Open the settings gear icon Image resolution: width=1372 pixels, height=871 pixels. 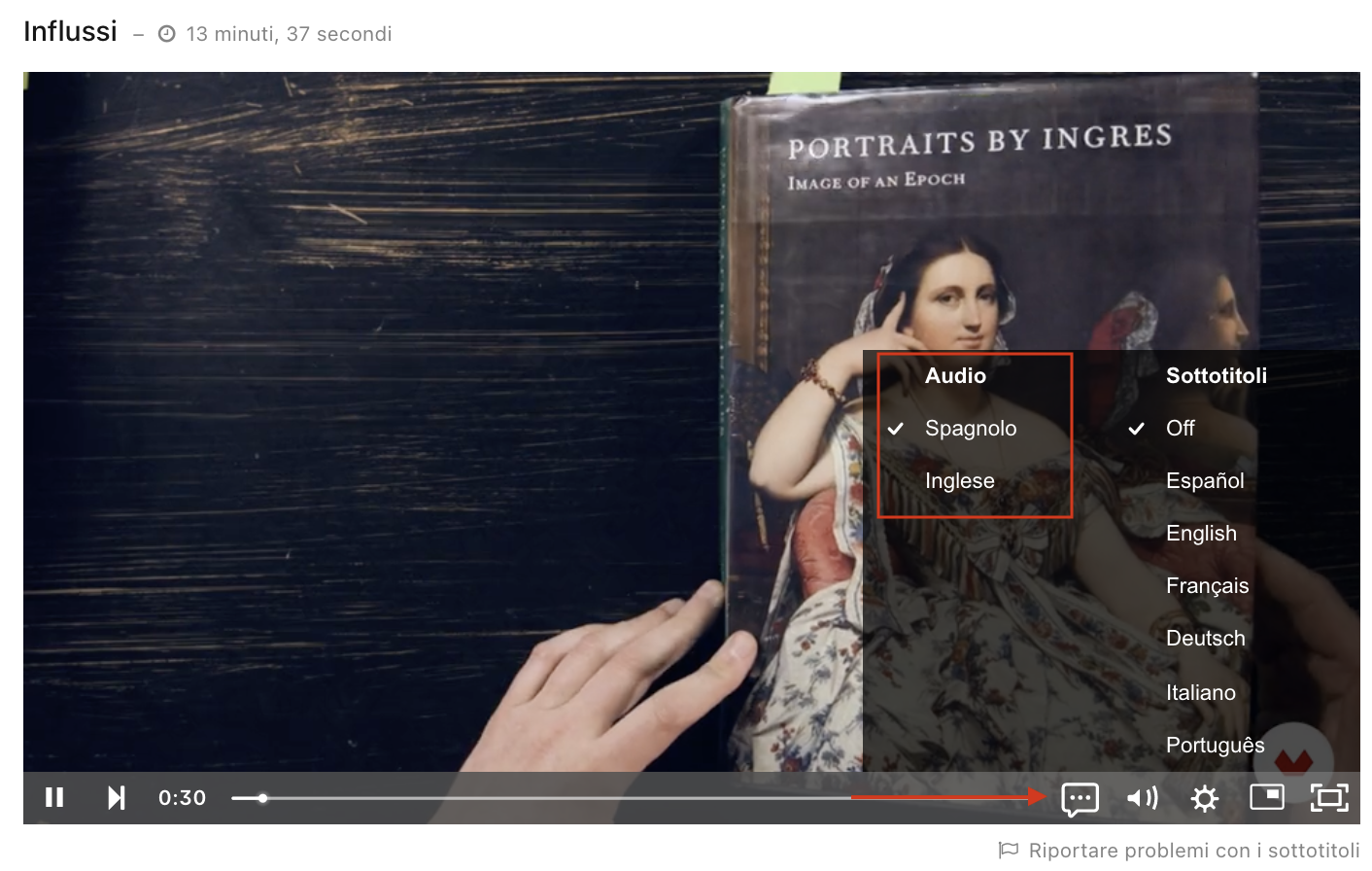click(x=1205, y=799)
